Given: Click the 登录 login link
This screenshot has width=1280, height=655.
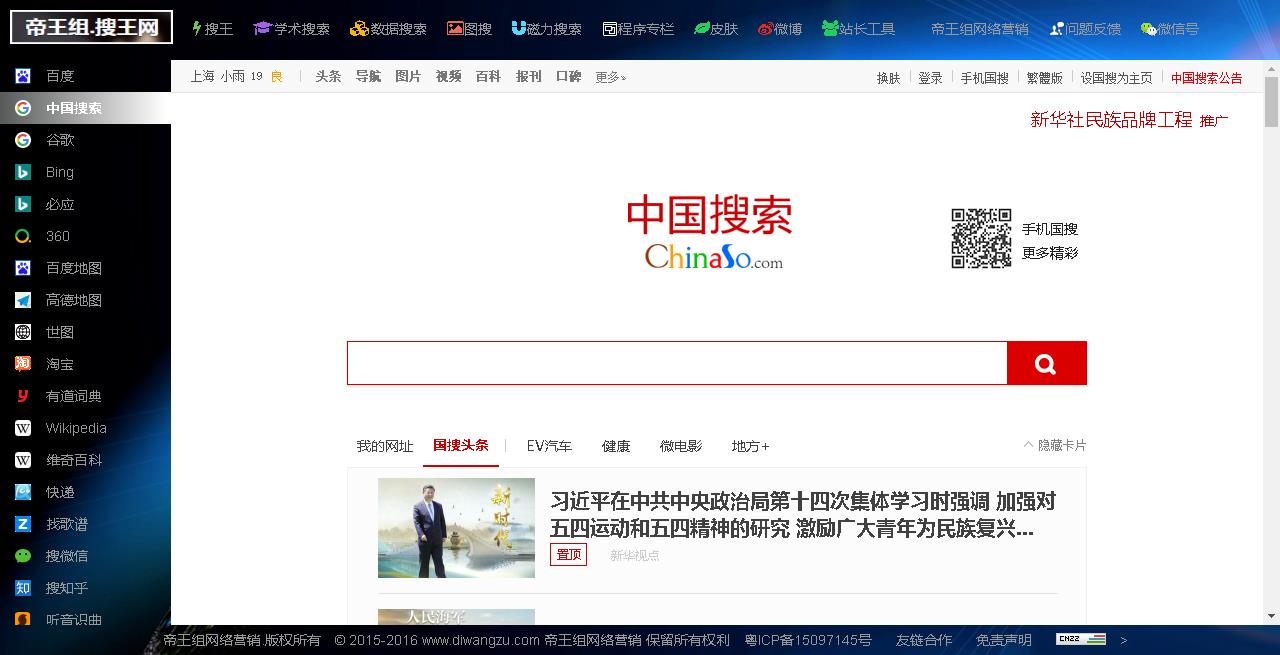Looking at the screenshot, I should [930, 78].
